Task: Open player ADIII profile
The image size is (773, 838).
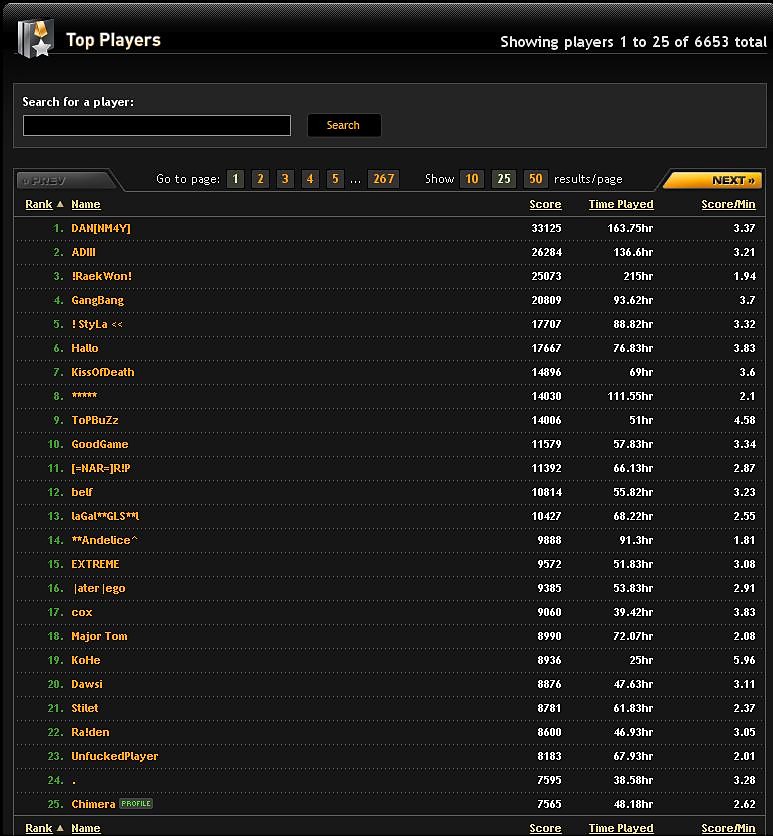Action: 83,252
